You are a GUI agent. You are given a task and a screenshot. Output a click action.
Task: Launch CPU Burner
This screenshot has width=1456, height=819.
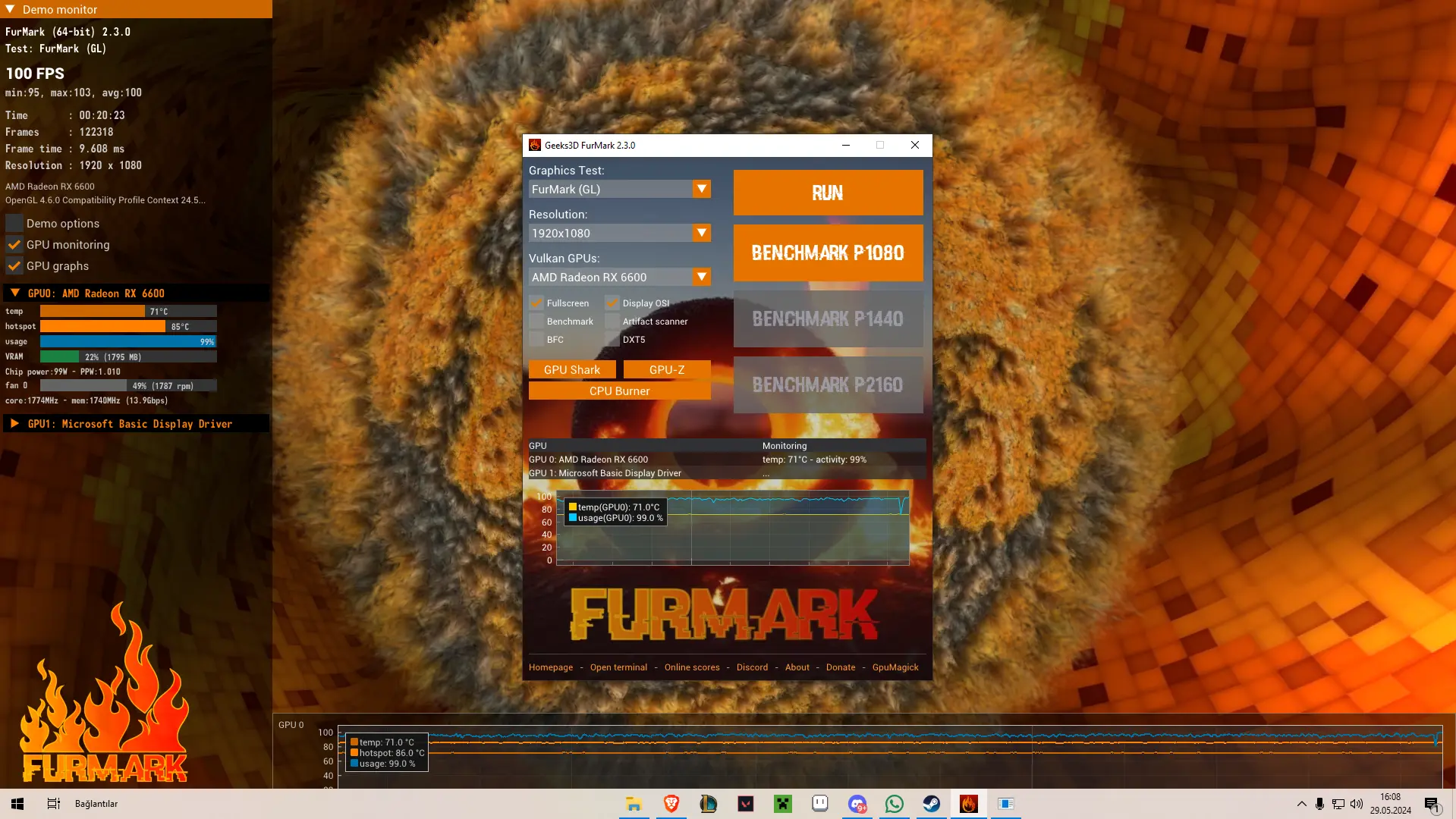pos(619,391)
